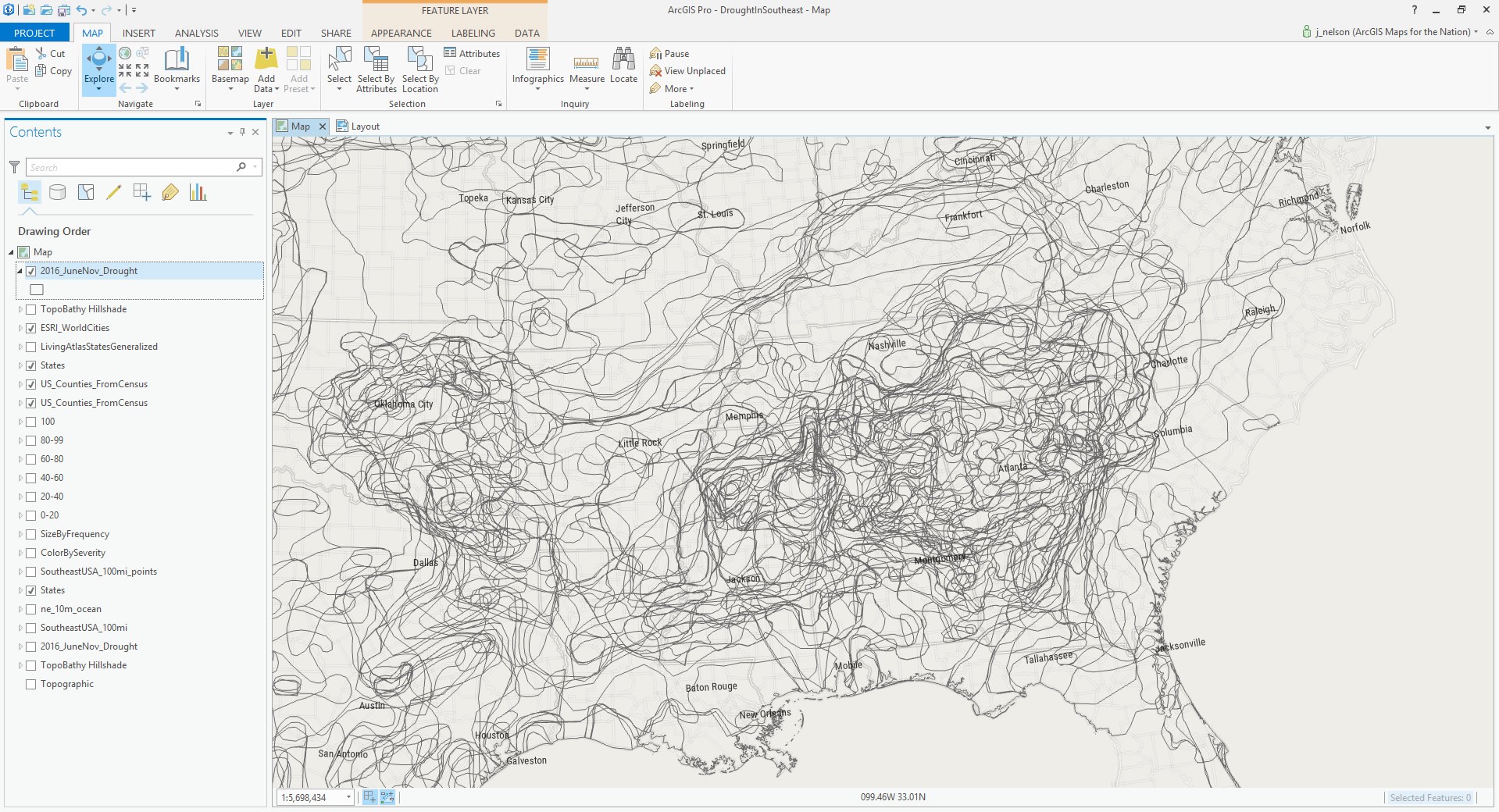Toggle the constraints icon in status bar
The image size is (1499, 812).
pos(387,797)
